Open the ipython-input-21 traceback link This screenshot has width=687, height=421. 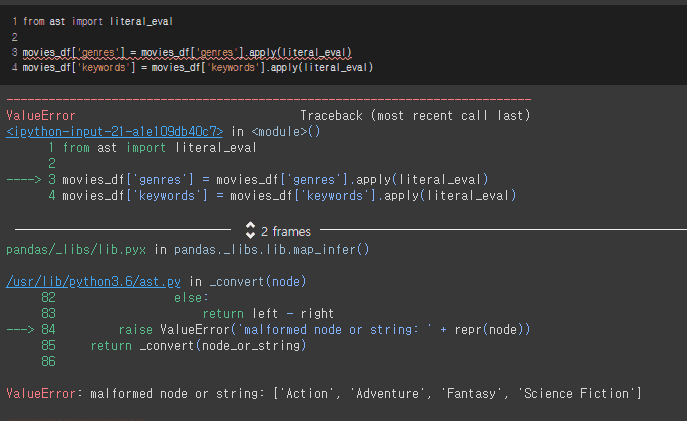pyautogui.click(x=115, y=131)
